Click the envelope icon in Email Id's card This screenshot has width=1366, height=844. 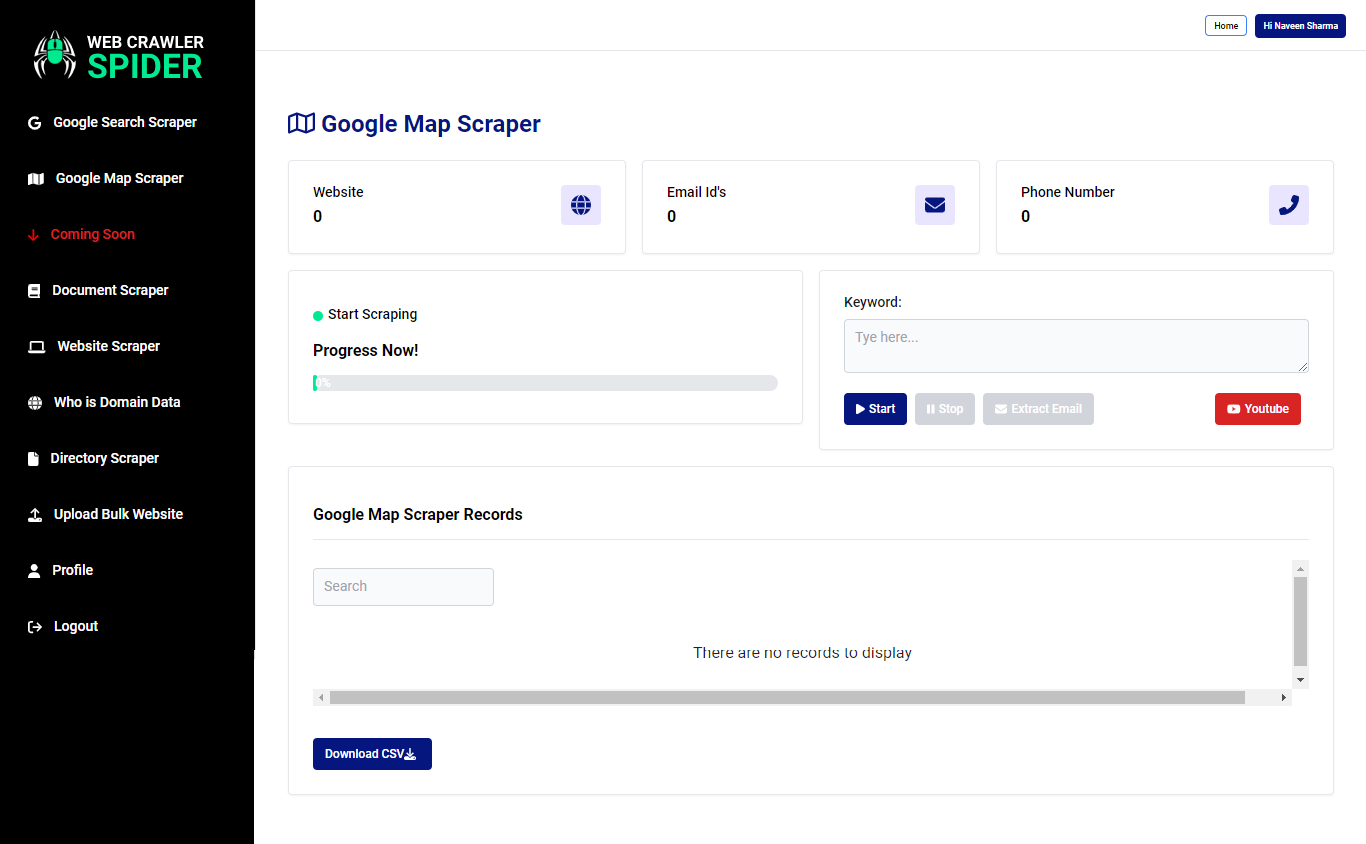pyautogui.click(x=935, y=205)
